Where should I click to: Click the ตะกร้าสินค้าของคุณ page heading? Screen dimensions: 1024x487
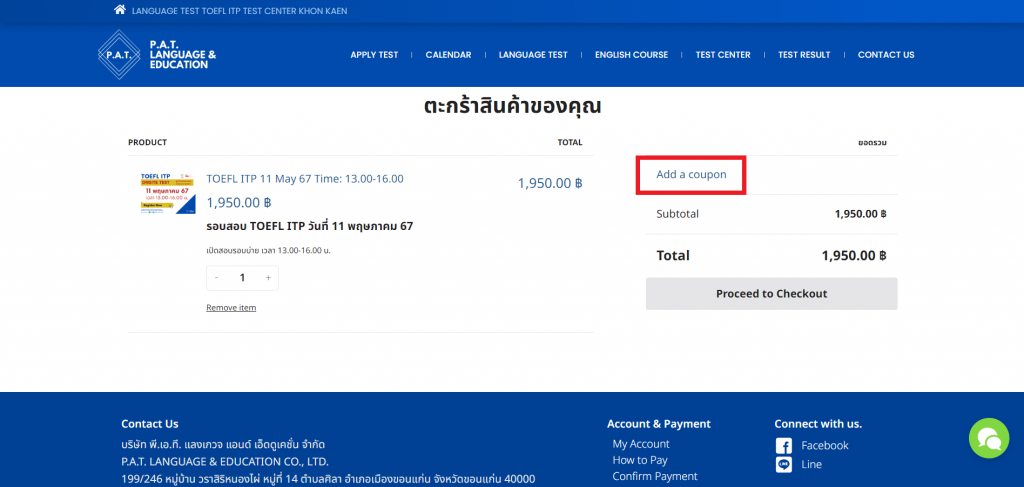tap(512, 106)
